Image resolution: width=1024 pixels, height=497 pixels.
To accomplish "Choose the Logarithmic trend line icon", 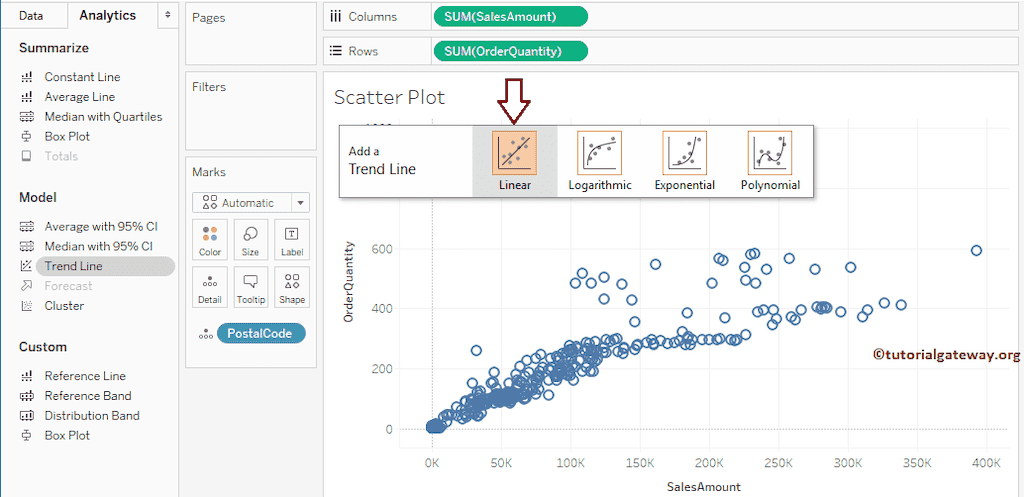I will click(599, 153).
